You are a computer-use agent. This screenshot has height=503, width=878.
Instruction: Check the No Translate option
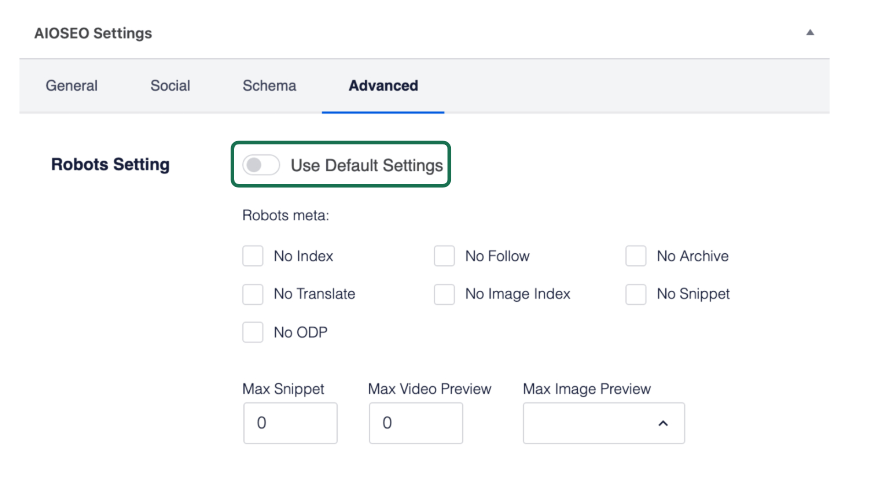(x=253, y=294)
